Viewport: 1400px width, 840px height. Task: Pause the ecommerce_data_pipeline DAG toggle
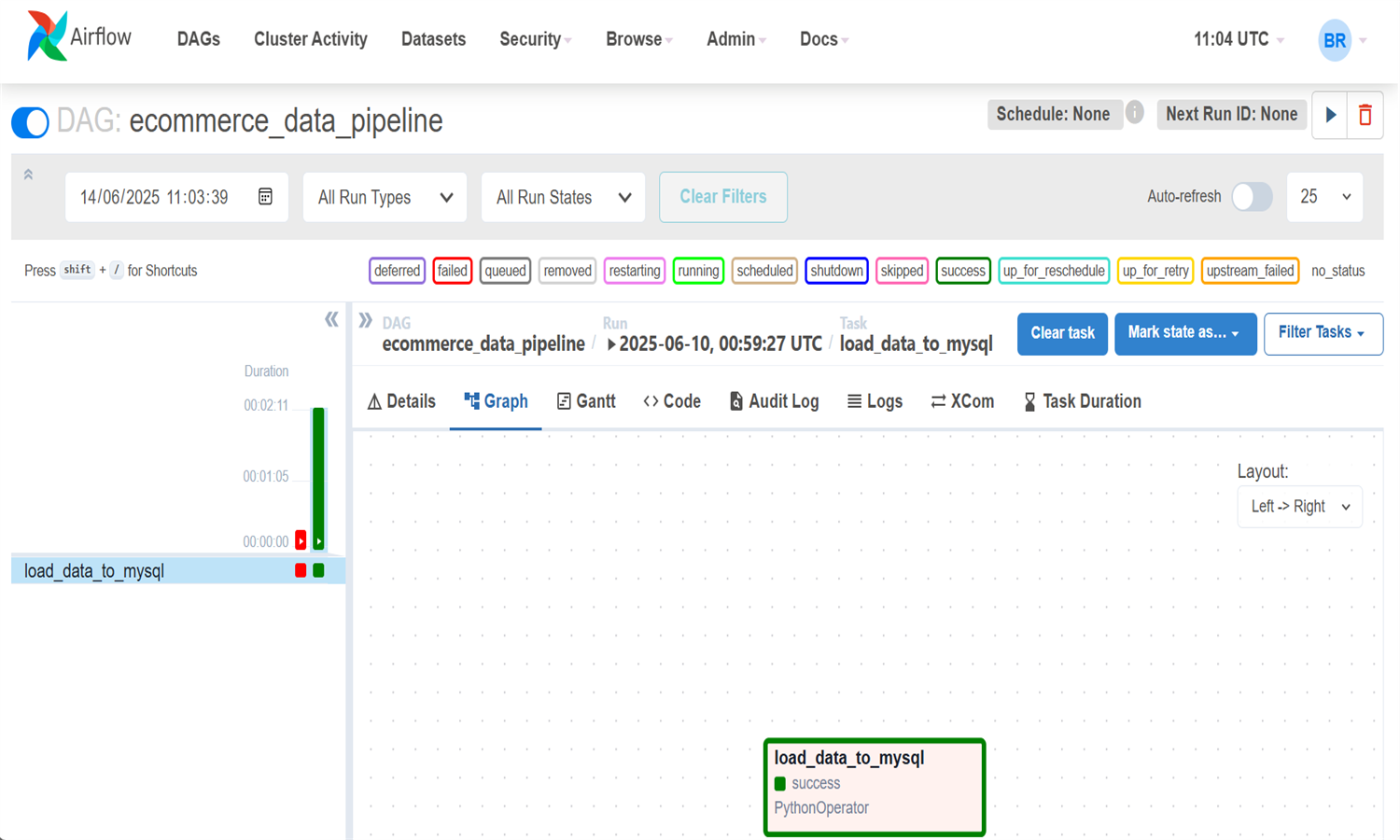tap(30, 122)
